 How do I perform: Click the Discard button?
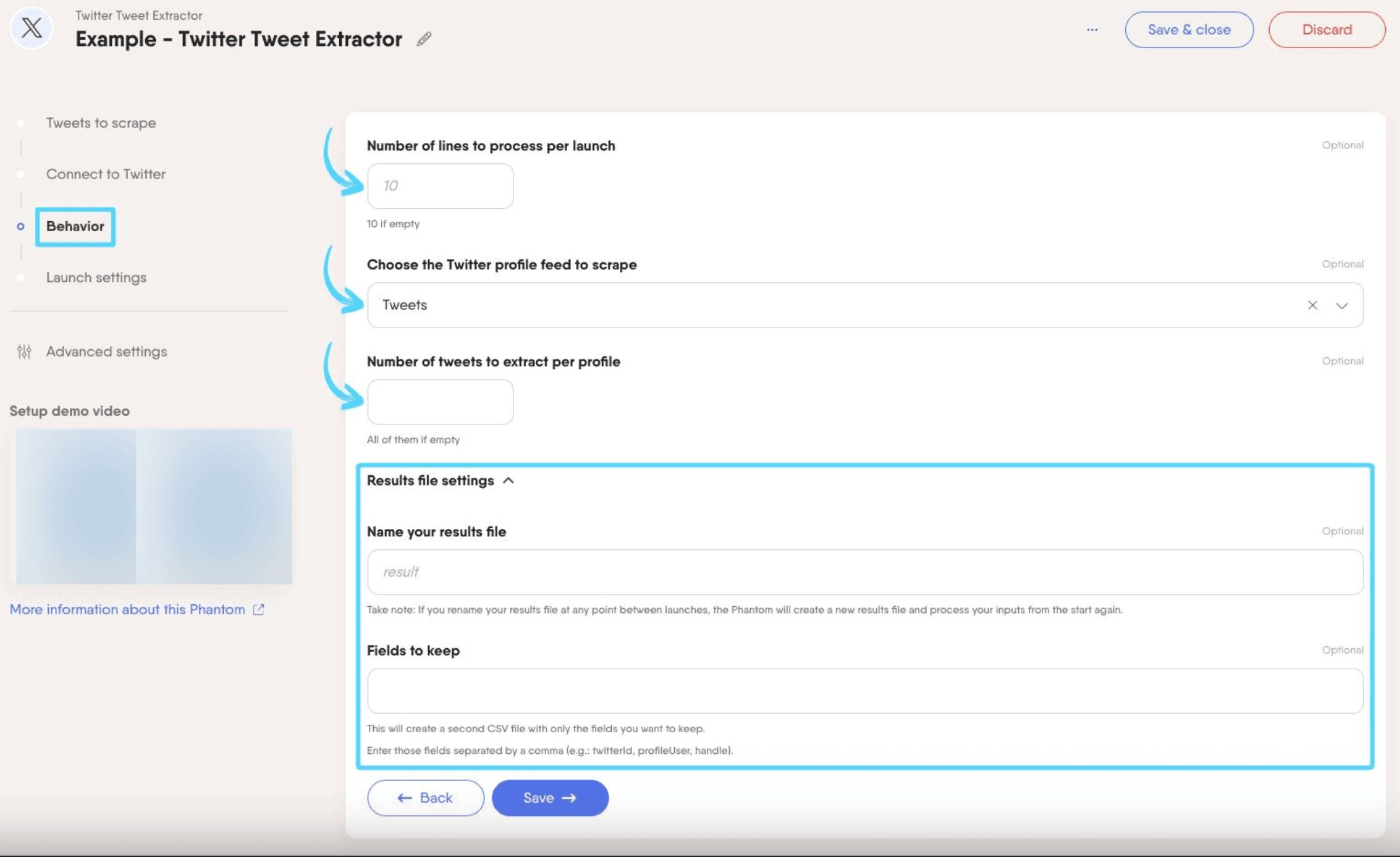tap(1327, 30)
